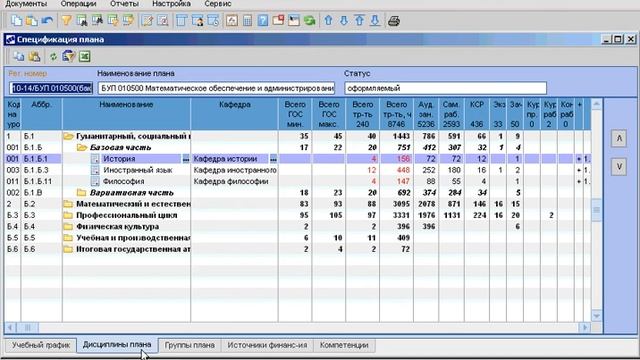Click the yellow funnel Filter icon

pyautogui.click(x=66, y=20)
